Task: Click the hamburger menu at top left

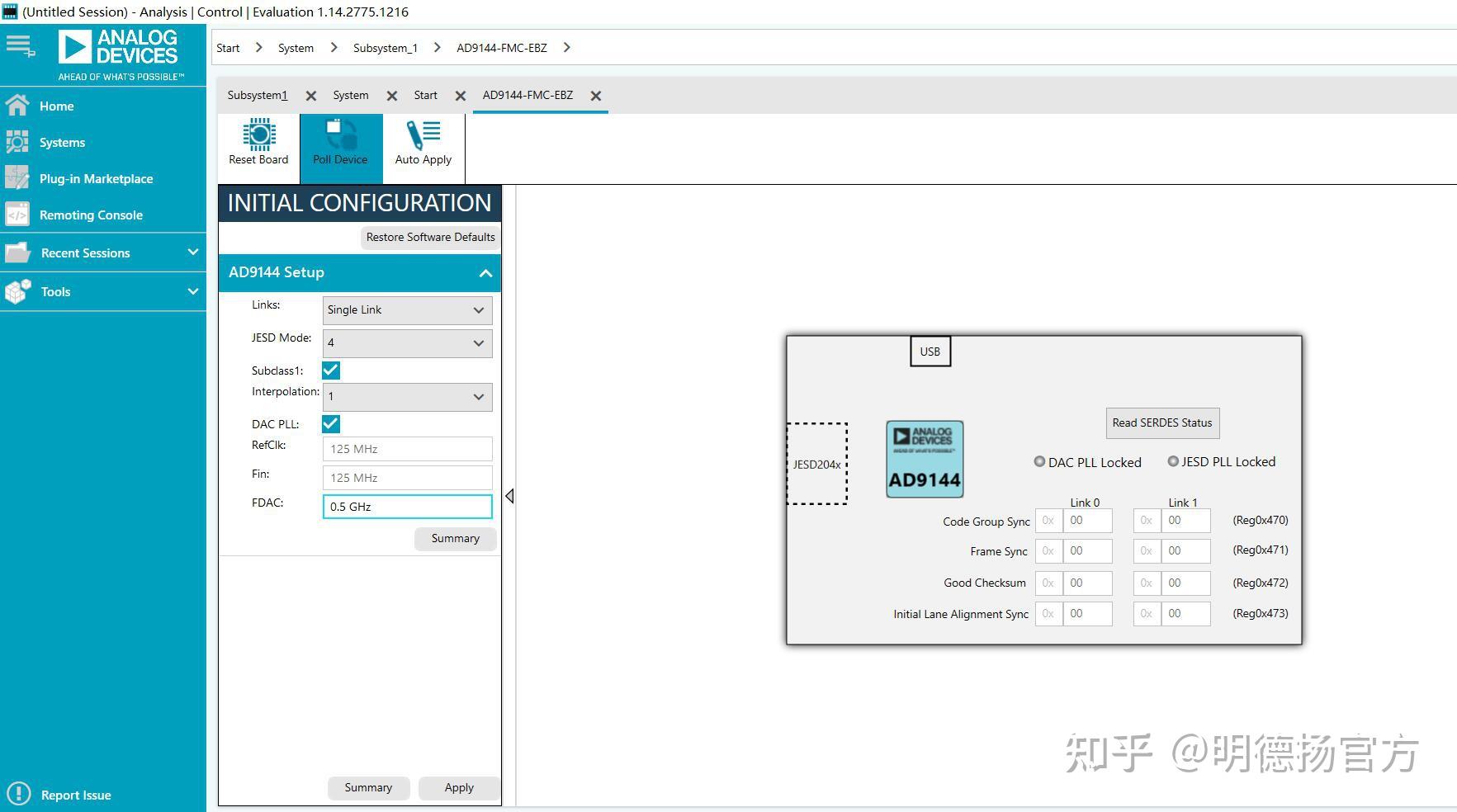Action: tap(17, 45)
